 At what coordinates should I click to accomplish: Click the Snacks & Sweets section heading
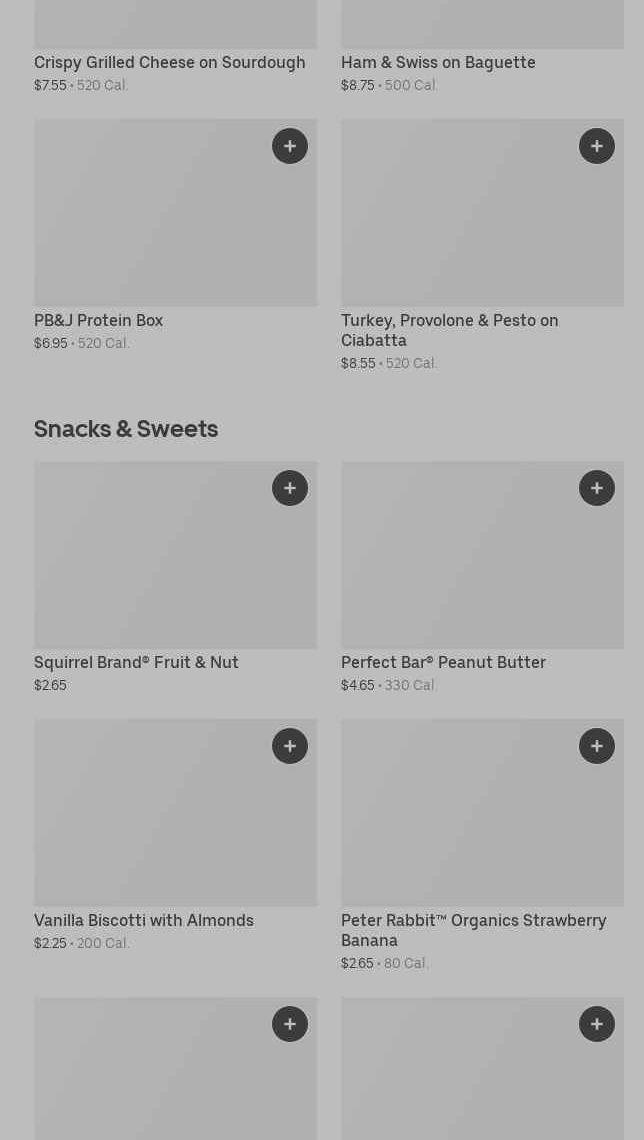(126, 428)
